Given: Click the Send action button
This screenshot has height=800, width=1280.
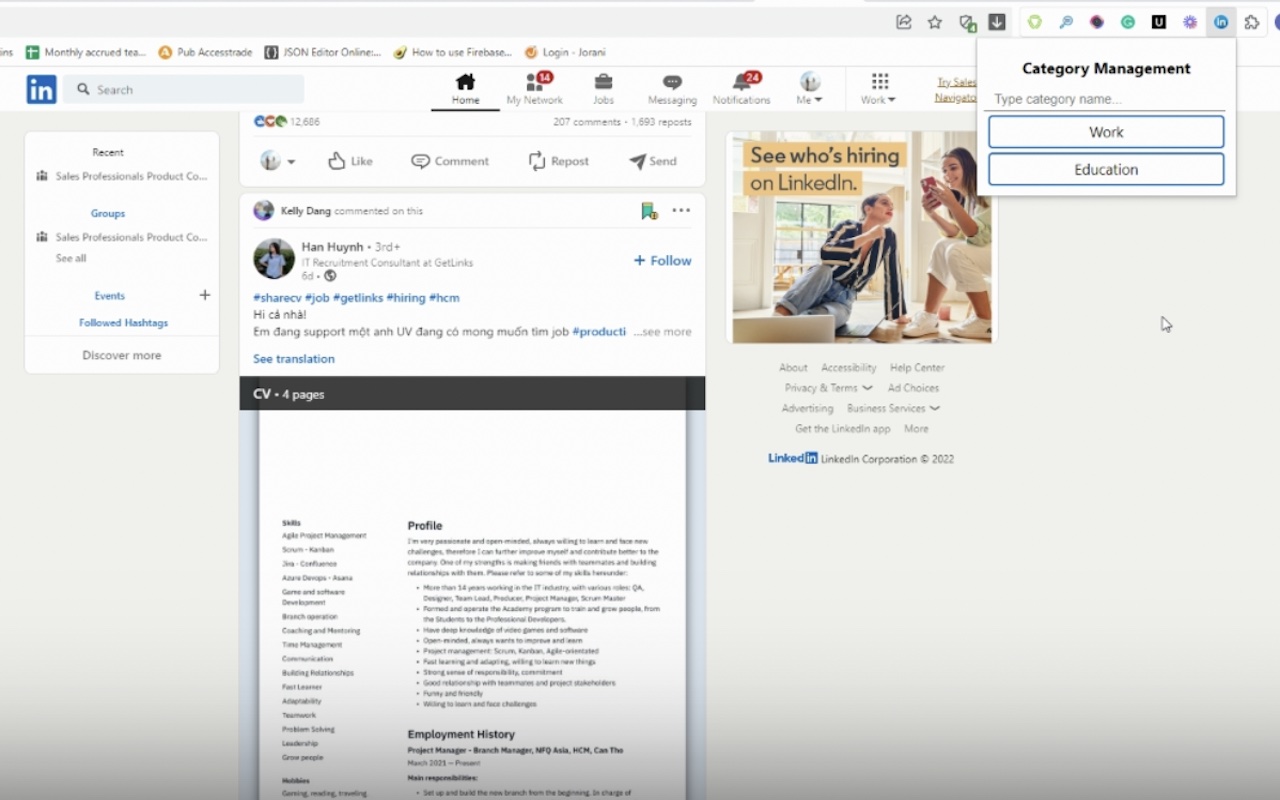Looking at the screenshot, I should click(653, 161).
